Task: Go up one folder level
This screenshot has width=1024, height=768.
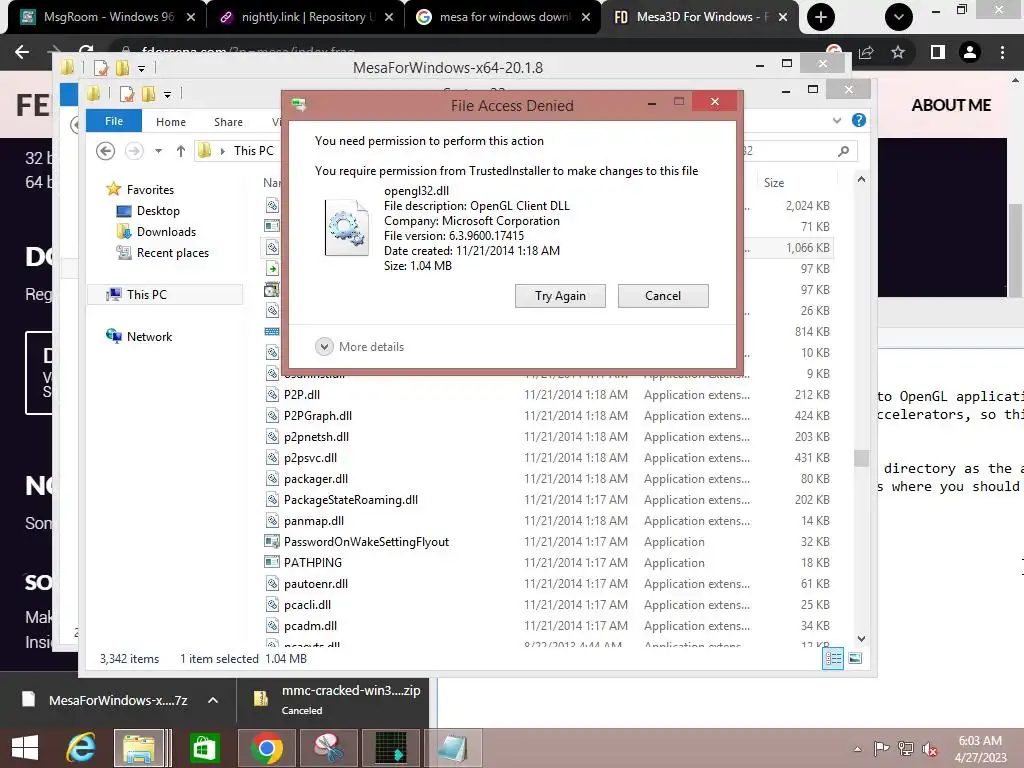Action: [181, 151]
